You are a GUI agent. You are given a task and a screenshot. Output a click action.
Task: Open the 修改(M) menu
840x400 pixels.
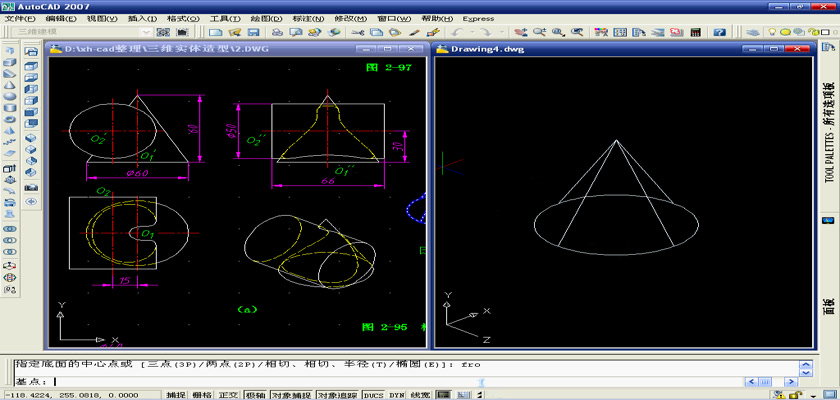pyautogui.click(x=351, y=18)
